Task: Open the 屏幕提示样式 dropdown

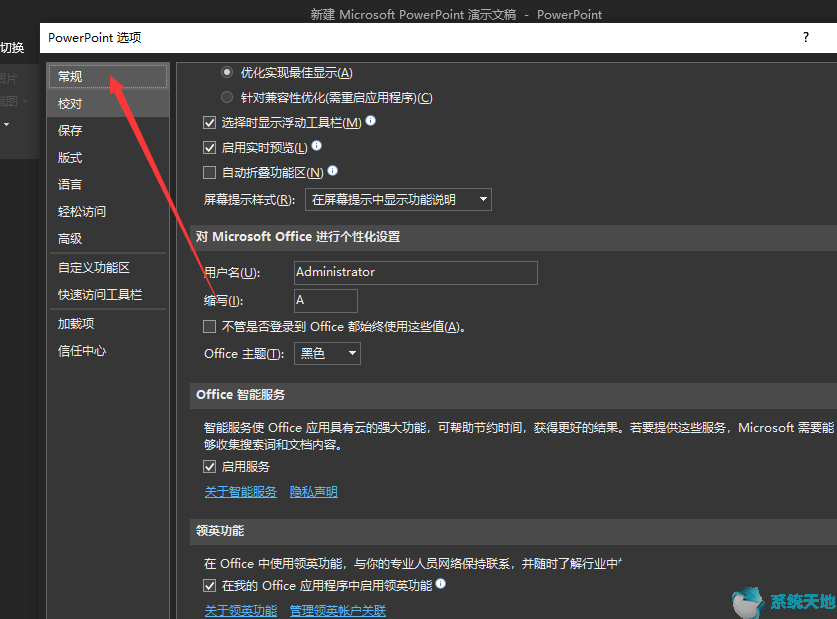Action: coord(398,200)
